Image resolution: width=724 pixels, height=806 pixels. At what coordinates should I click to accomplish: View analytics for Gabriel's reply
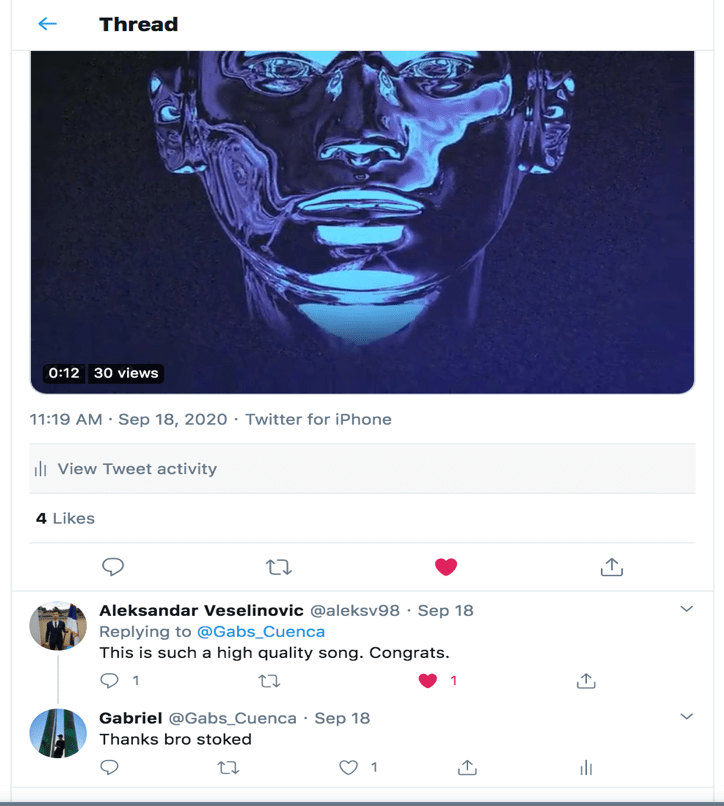pyautogui.click(x=586, y=768)
